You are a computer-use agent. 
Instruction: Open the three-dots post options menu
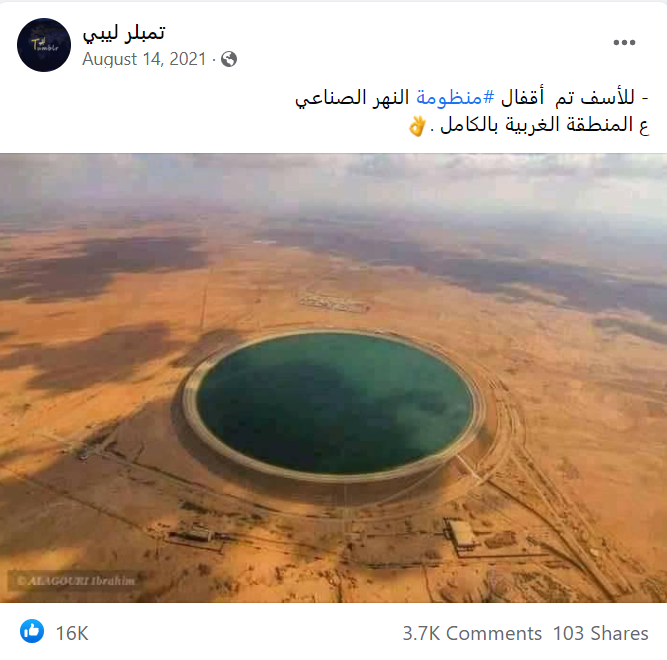pyautogui.click(x=624, y=43)
